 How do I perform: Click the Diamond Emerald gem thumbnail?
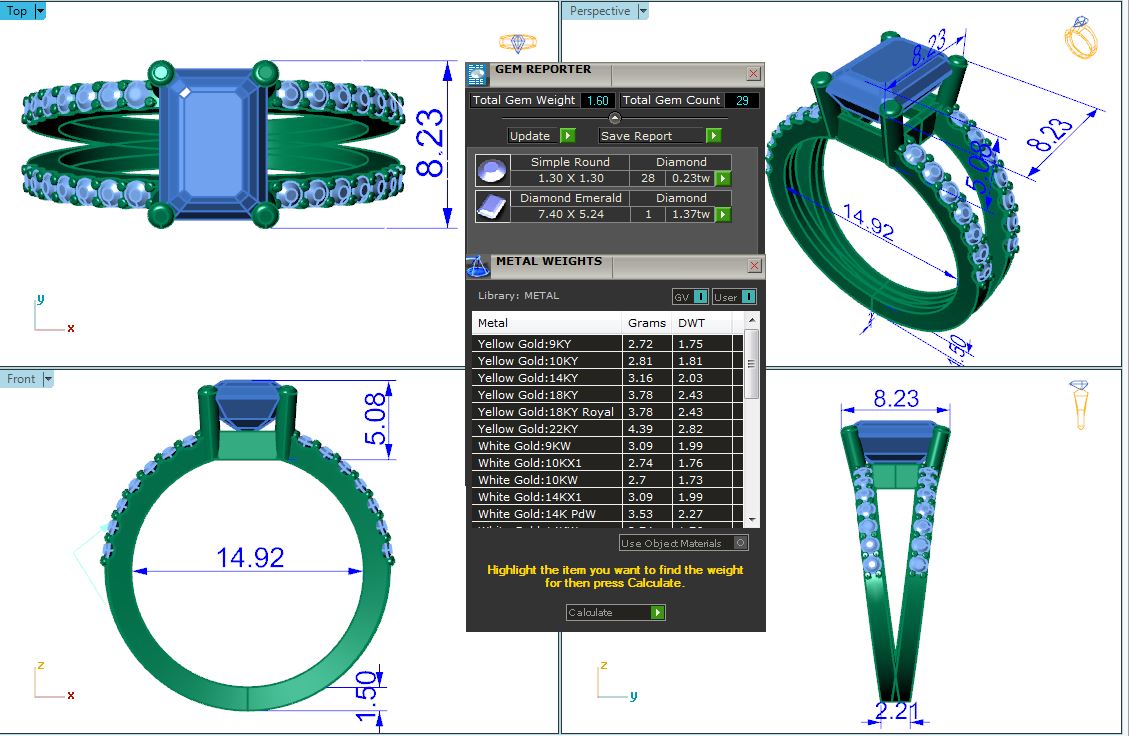[x=489, y=207]
